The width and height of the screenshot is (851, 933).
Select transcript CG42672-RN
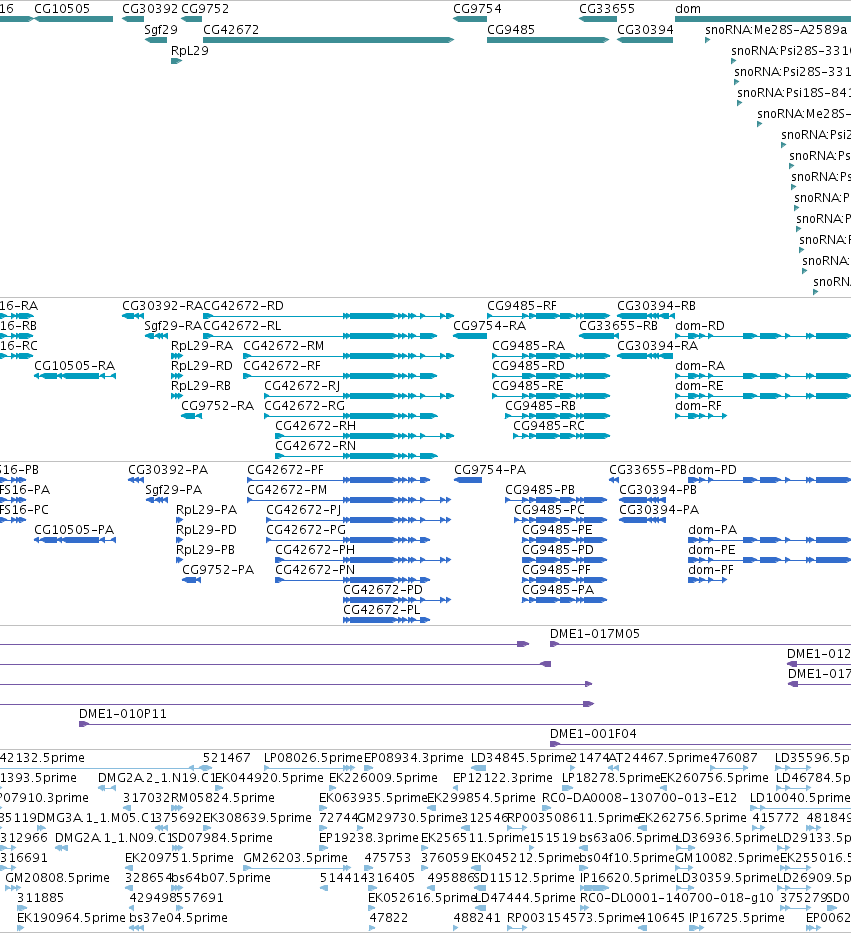[x=356, y=456]
